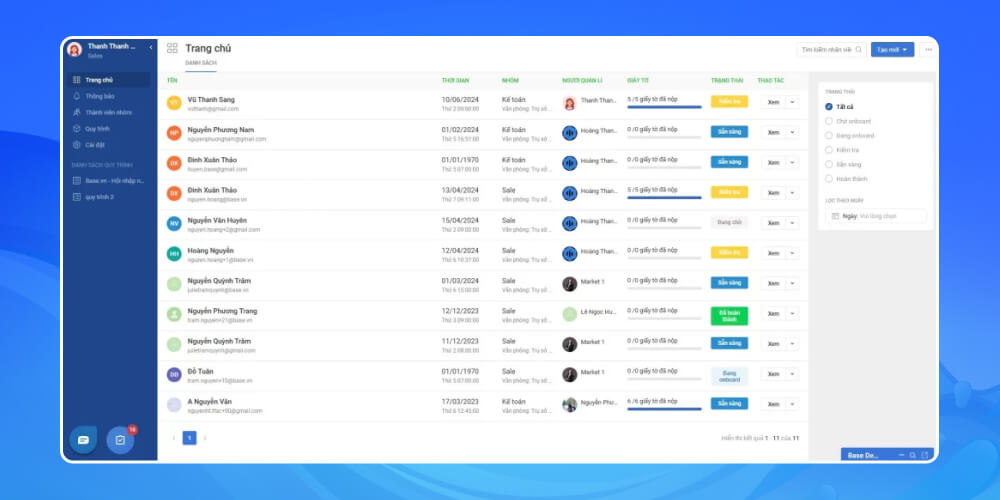Click the VT avatar of Vũ Thanh Sang

click(x=174, y=103)
